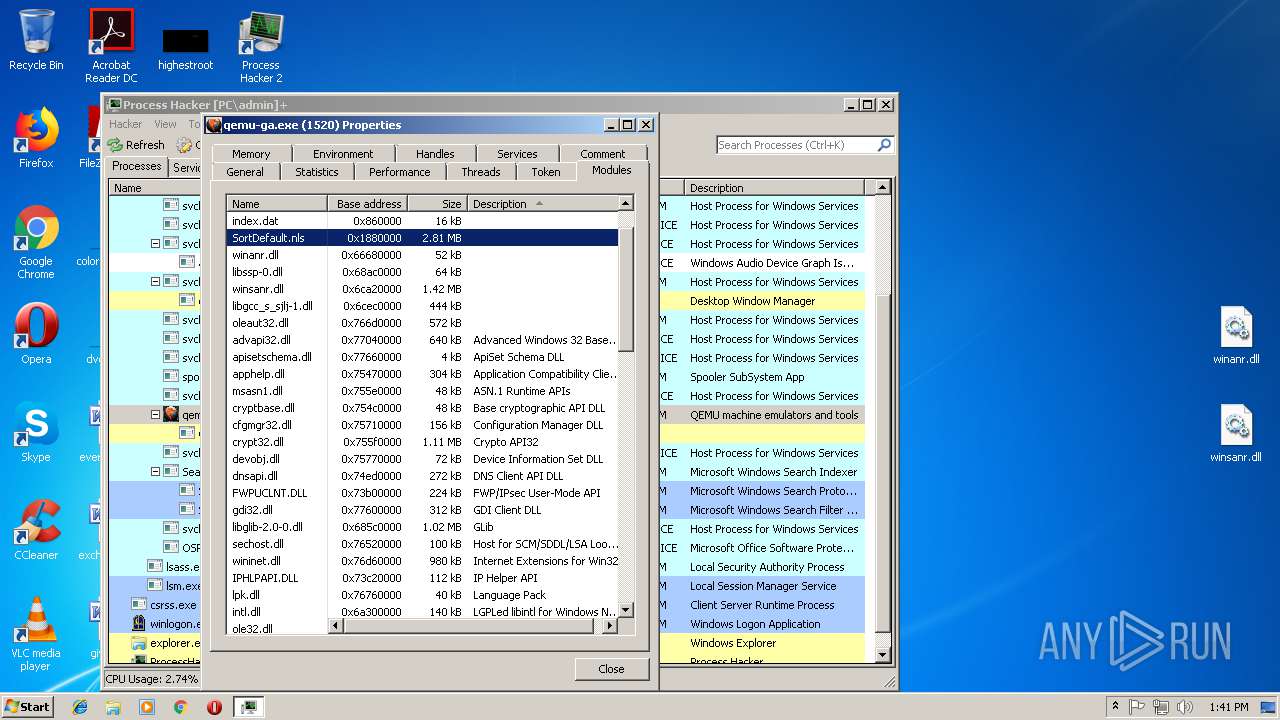The height and width of the screenshot is (720, 1280).
Task: Open Acrobat Reader DC desktop shortcut
Action: 111,46
